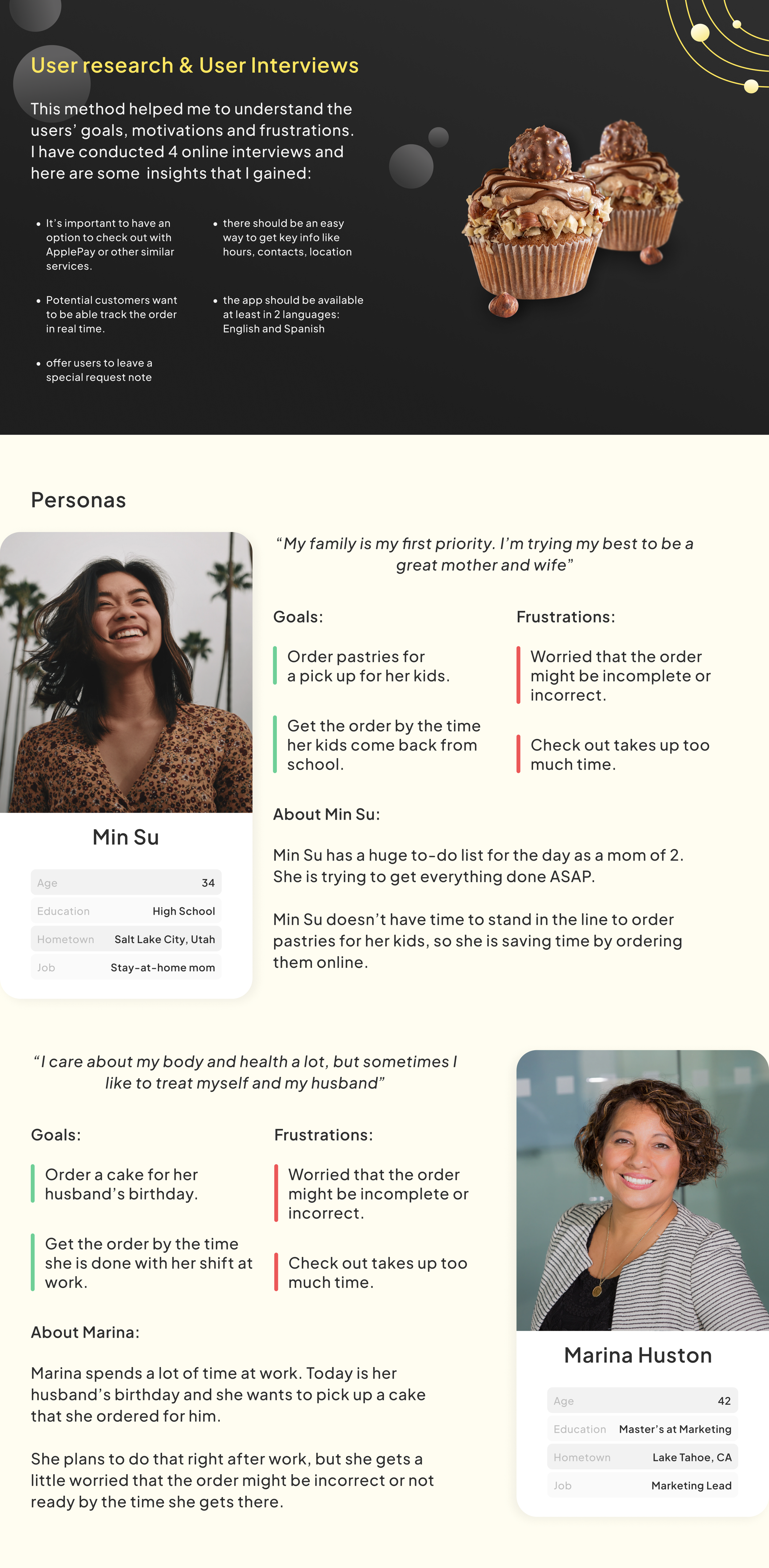The height and width of the screenshot is (1568, 769).
Task: Select Min Su's Job row 'Stay-at-home mom'
Action: click(x=126, y=967)
